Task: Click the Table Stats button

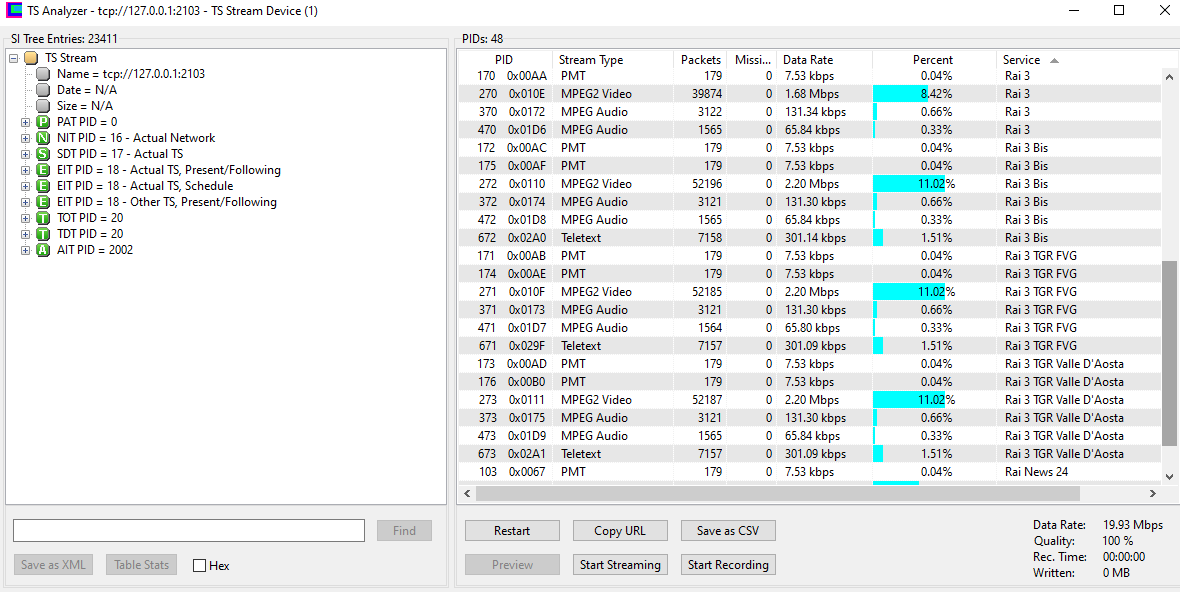Action: tap(141, 565)
